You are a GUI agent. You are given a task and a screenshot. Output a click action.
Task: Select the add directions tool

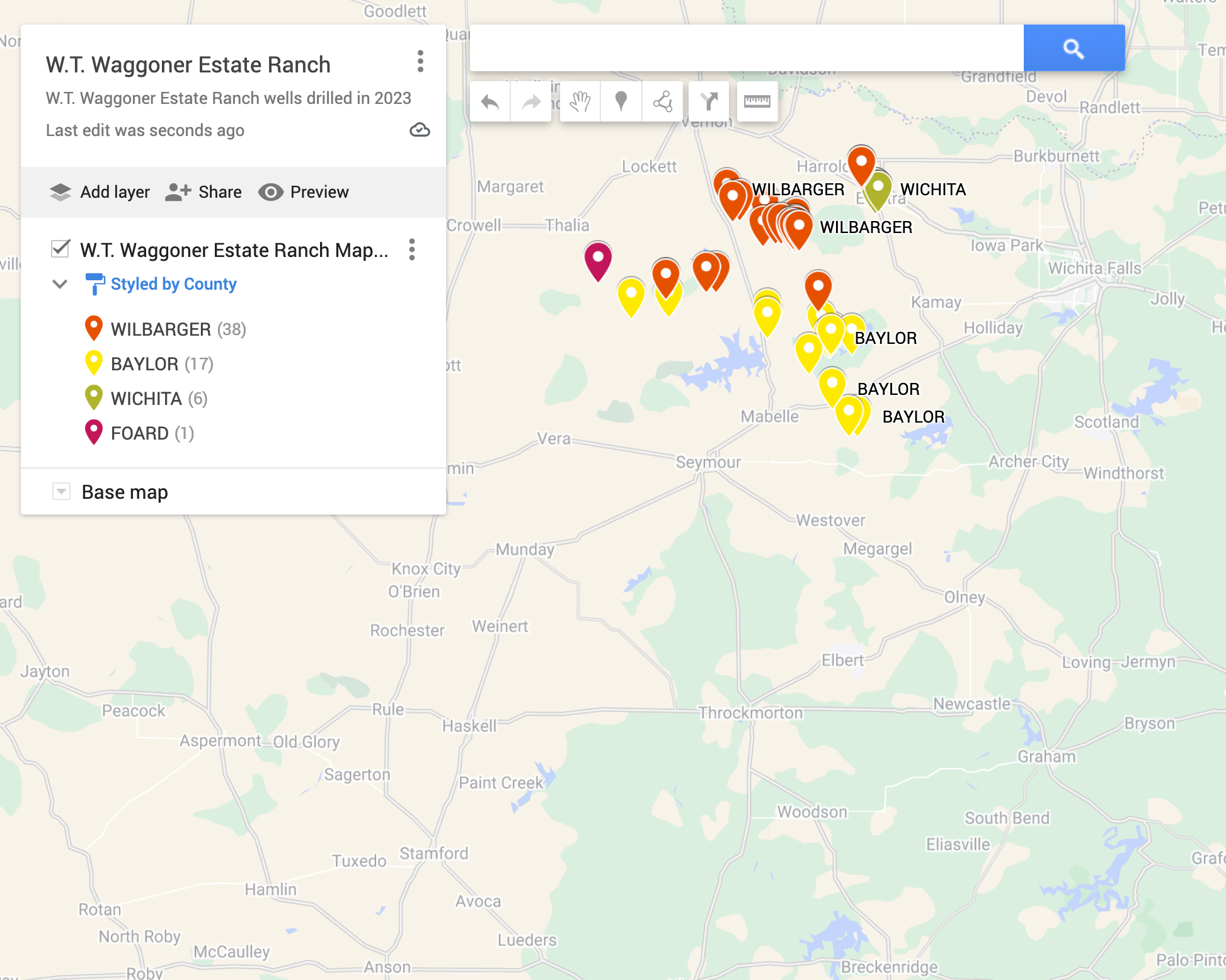709,101
